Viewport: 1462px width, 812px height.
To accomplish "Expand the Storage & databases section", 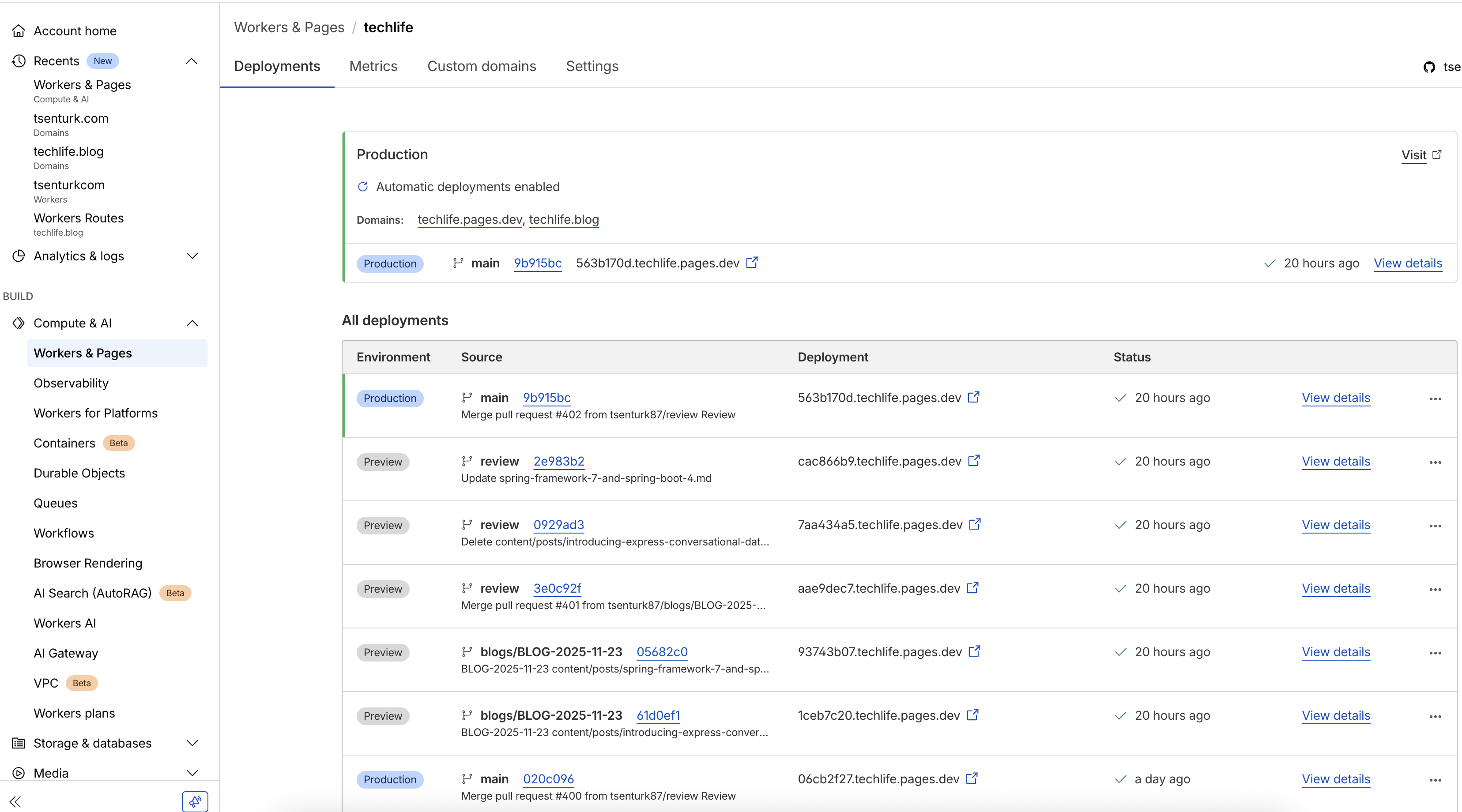I will pyautogui.click(x=192, y=743).
